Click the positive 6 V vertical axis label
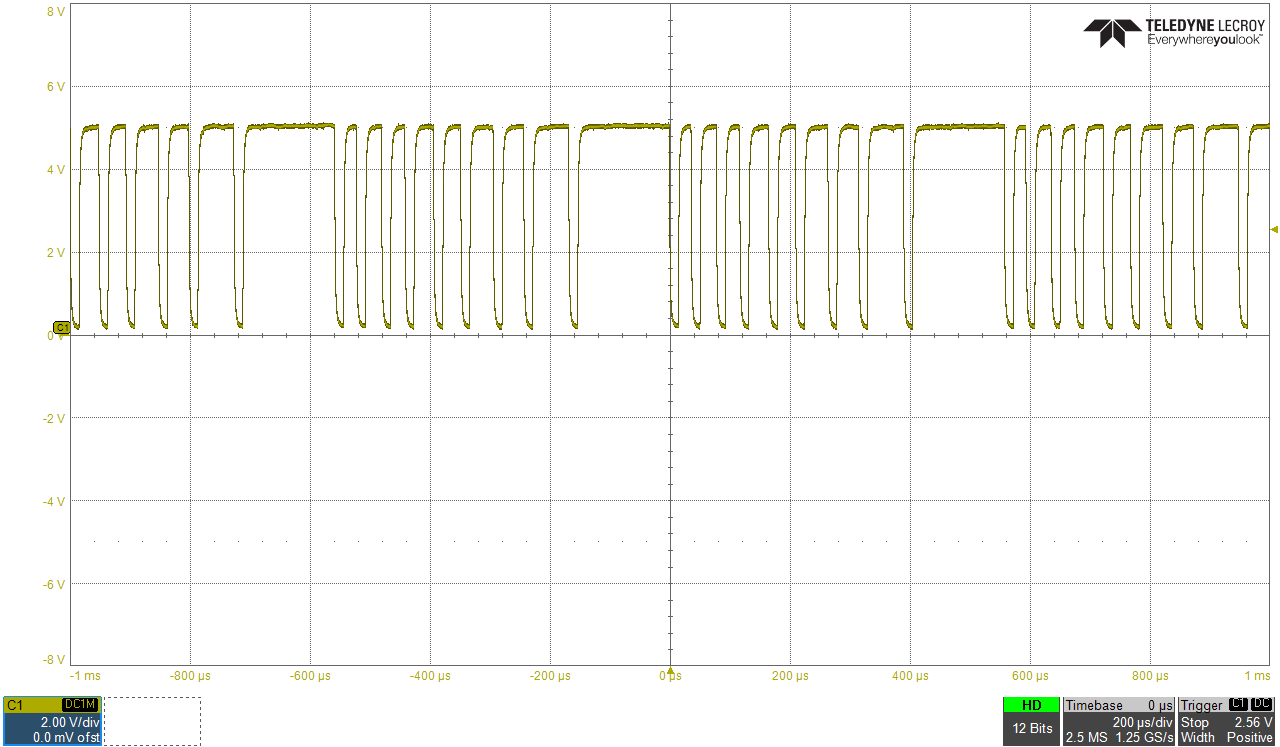 [56, 87]
